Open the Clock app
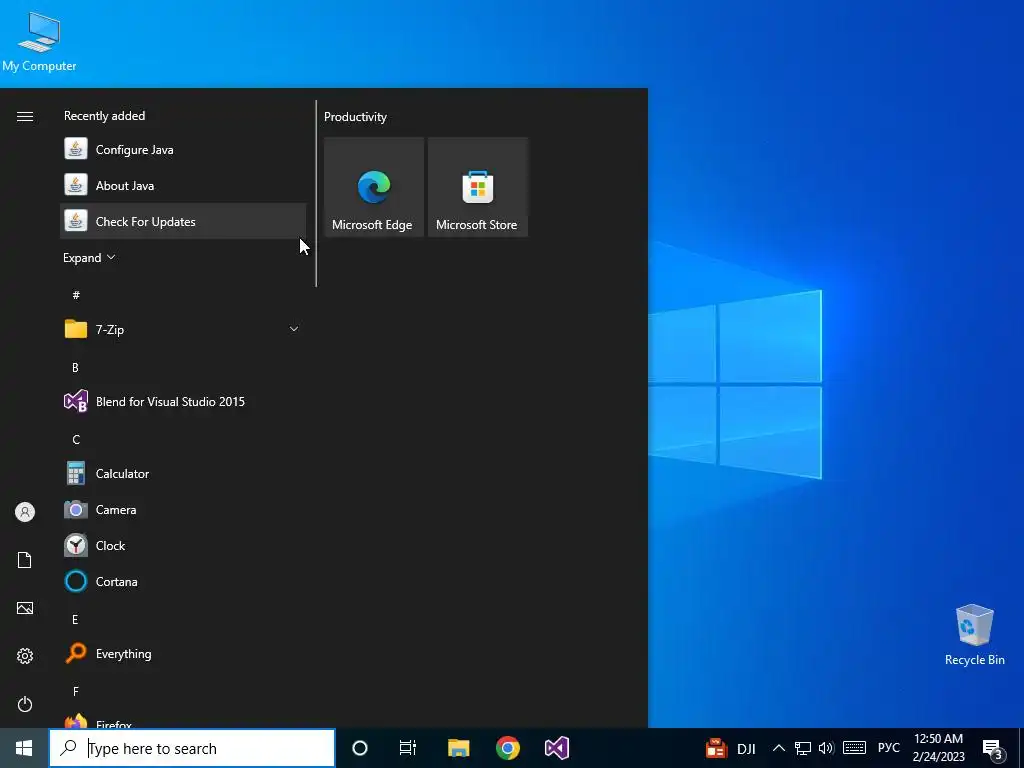 coord(183,545)
